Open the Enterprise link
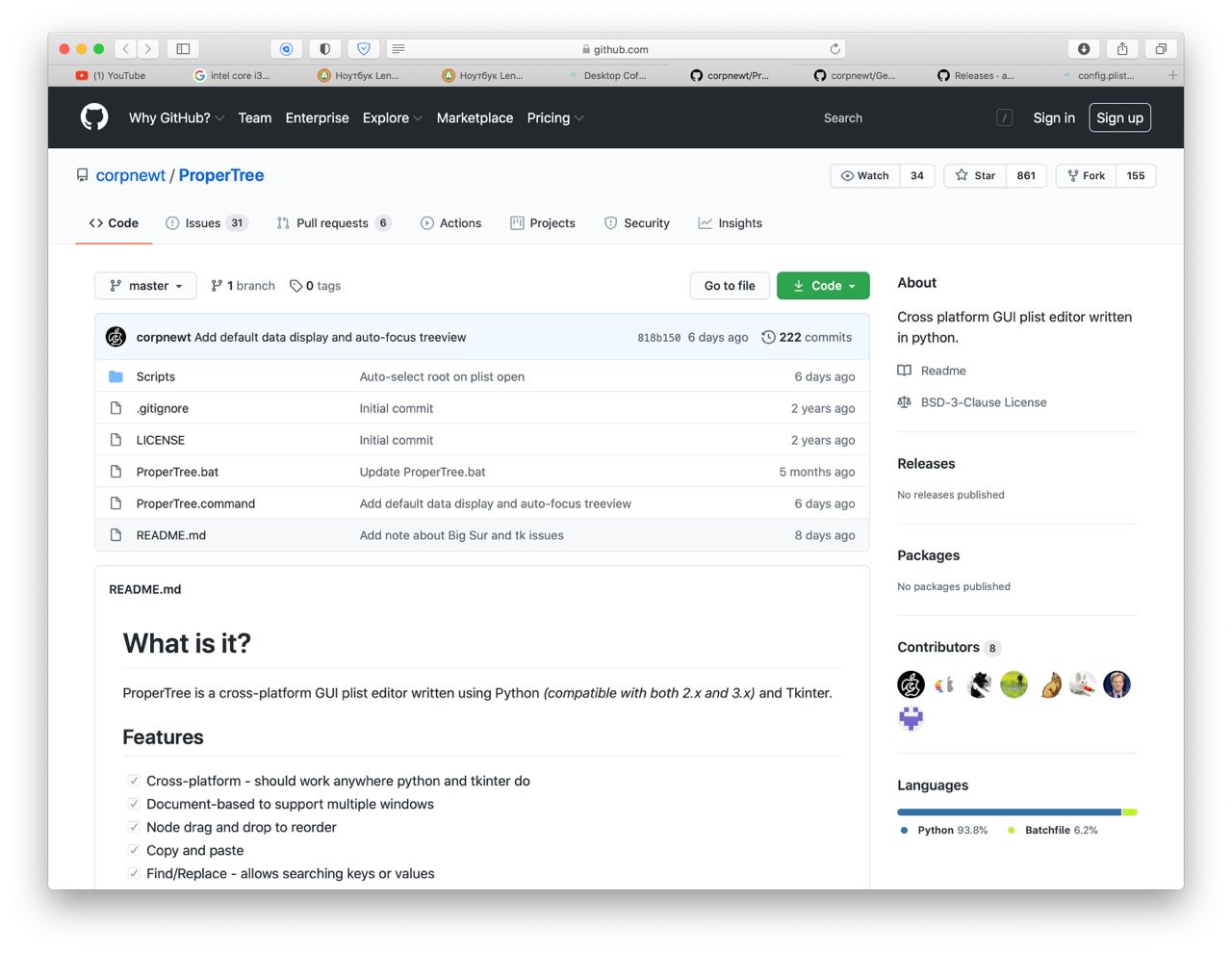The image size is (1232, 953). (x=317, y=117)
